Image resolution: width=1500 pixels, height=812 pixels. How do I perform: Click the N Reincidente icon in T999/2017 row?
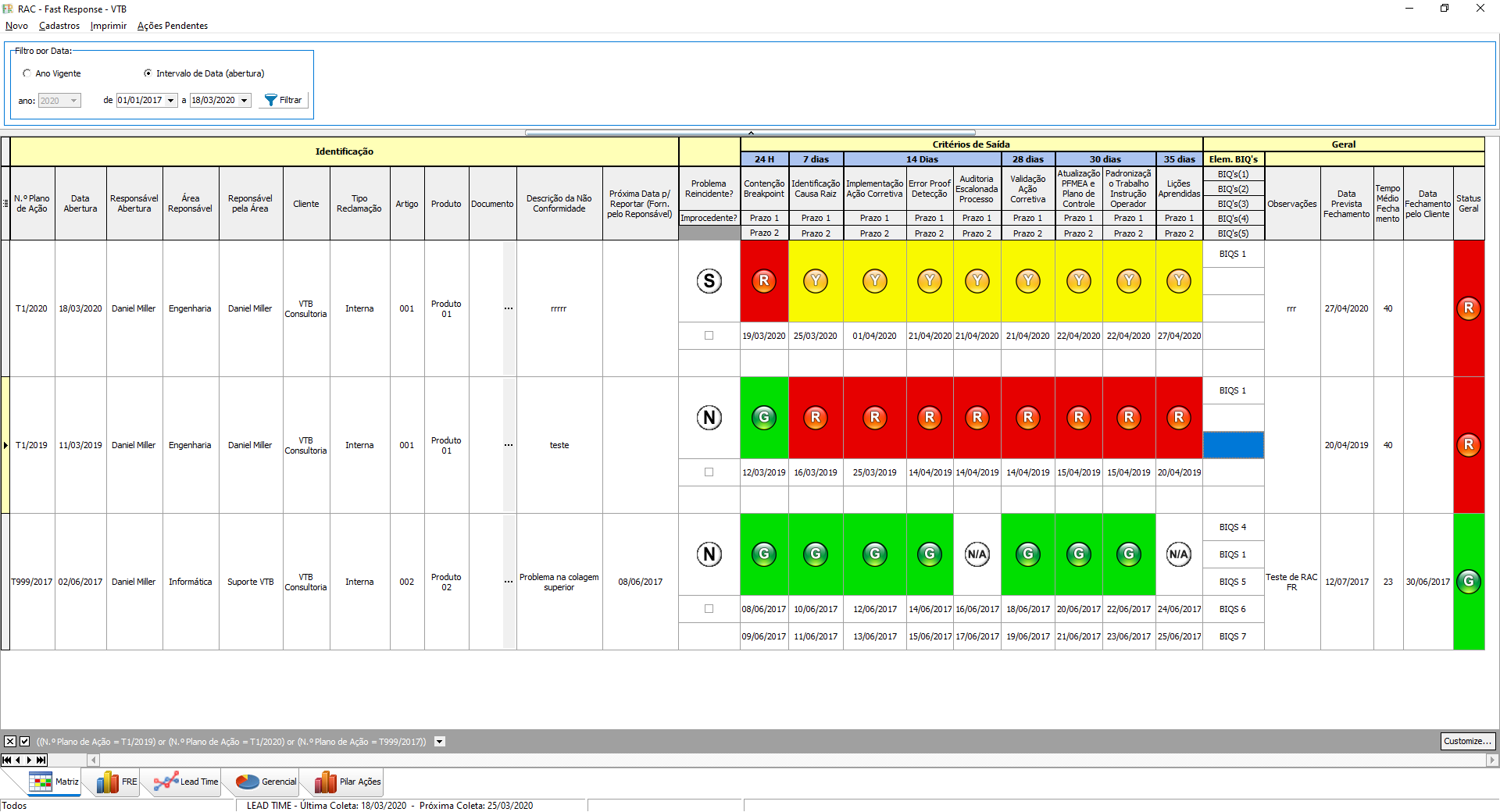click(709, 554)
